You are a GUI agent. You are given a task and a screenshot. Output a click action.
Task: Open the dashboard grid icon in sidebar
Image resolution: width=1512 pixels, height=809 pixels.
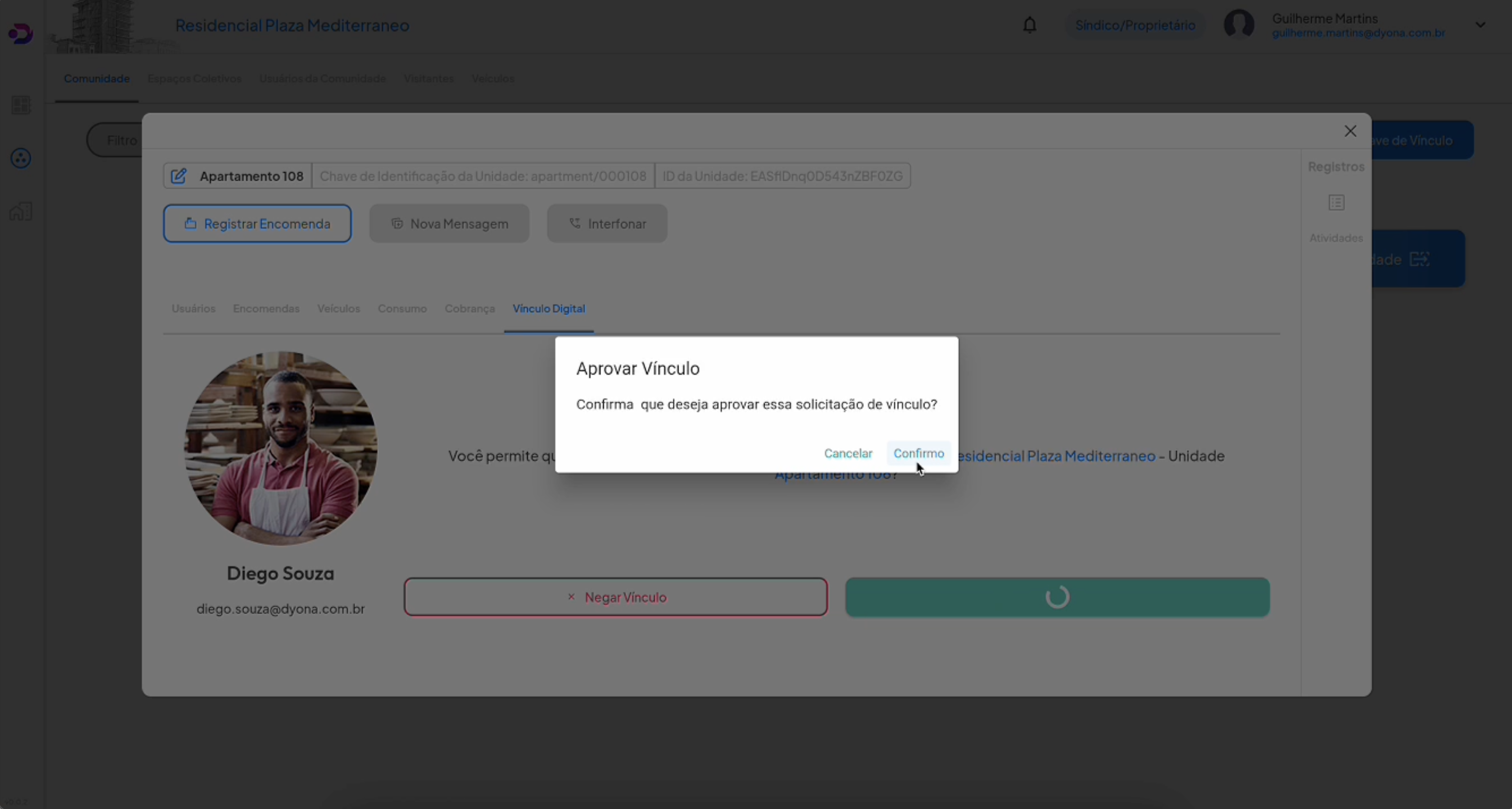click(x=21, y=105)
